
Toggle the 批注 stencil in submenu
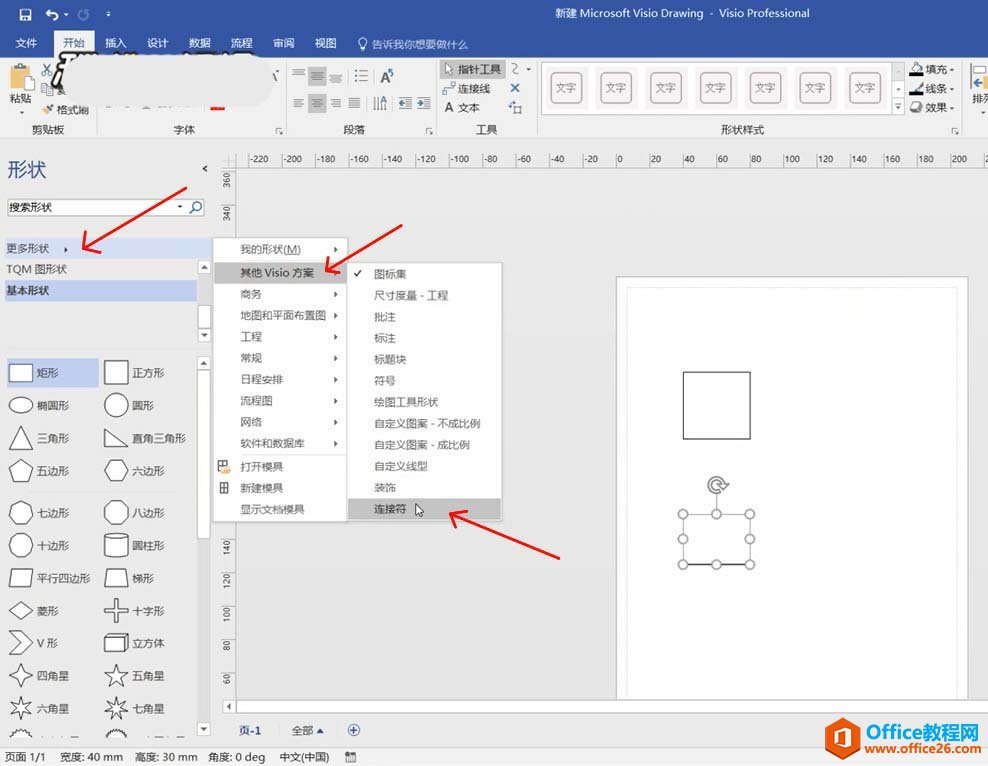click(385, 317)
